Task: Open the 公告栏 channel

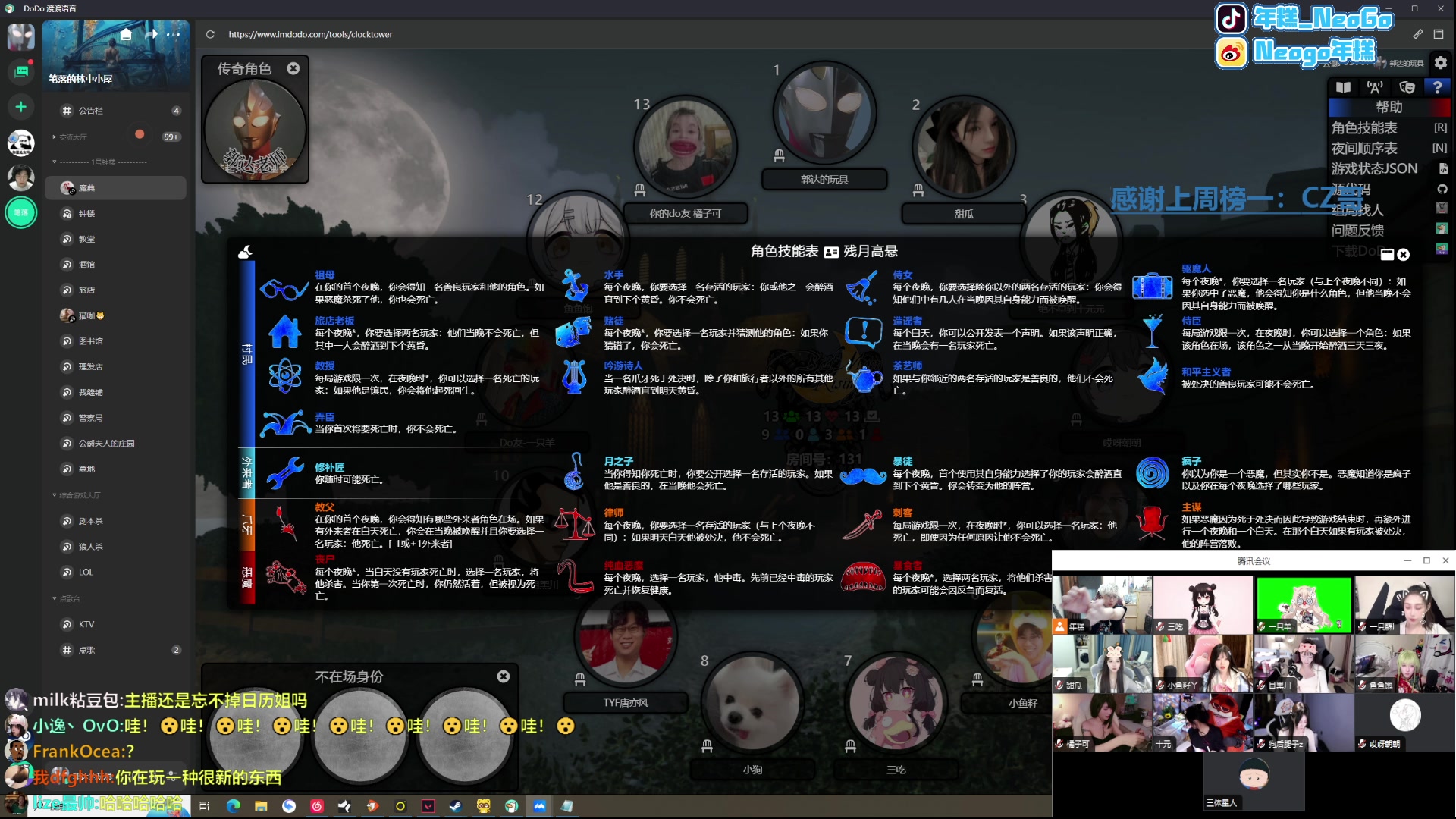Action: (x=115, y=111)
